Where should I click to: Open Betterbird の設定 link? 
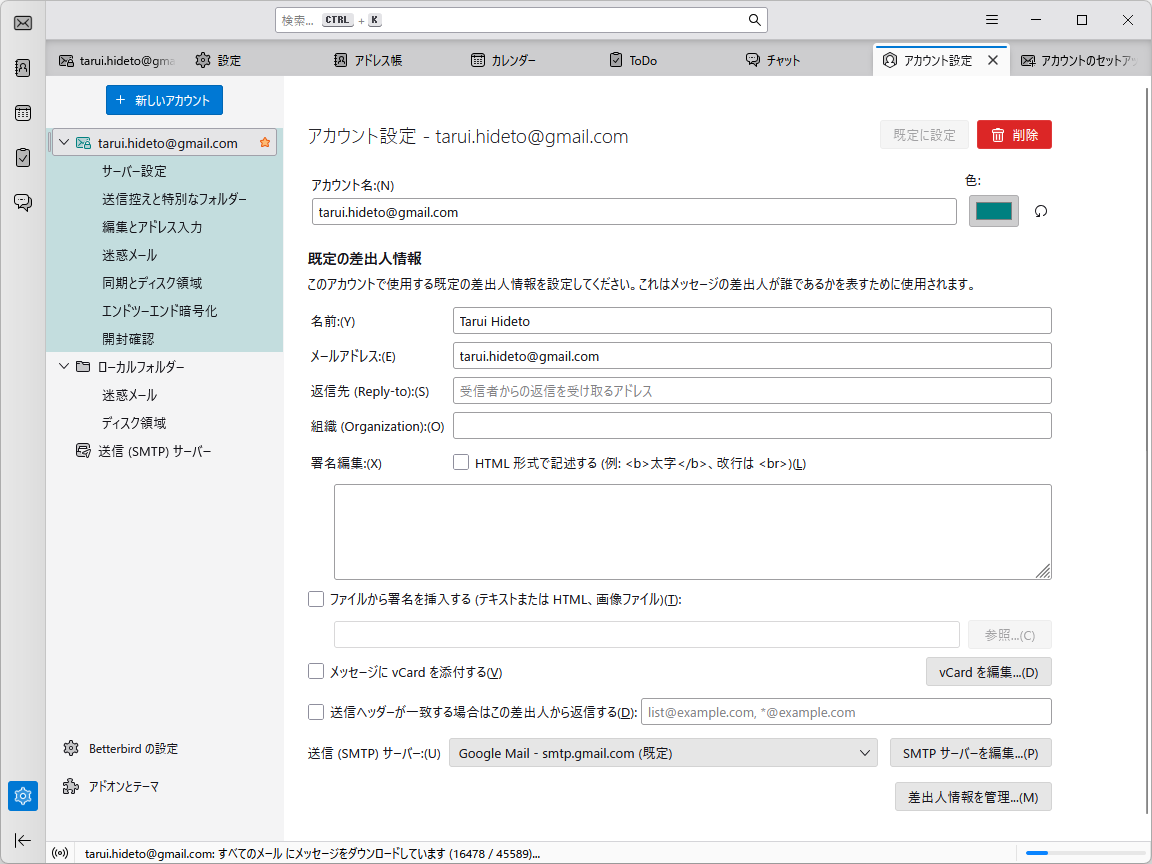tap(133, 749)
